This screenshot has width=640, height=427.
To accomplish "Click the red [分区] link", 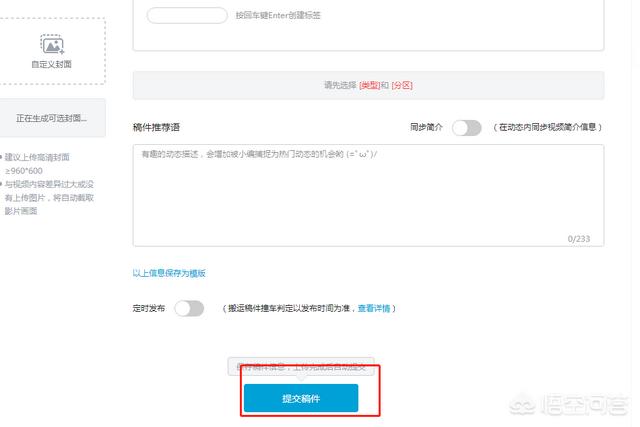I will (x=402, y=85).
